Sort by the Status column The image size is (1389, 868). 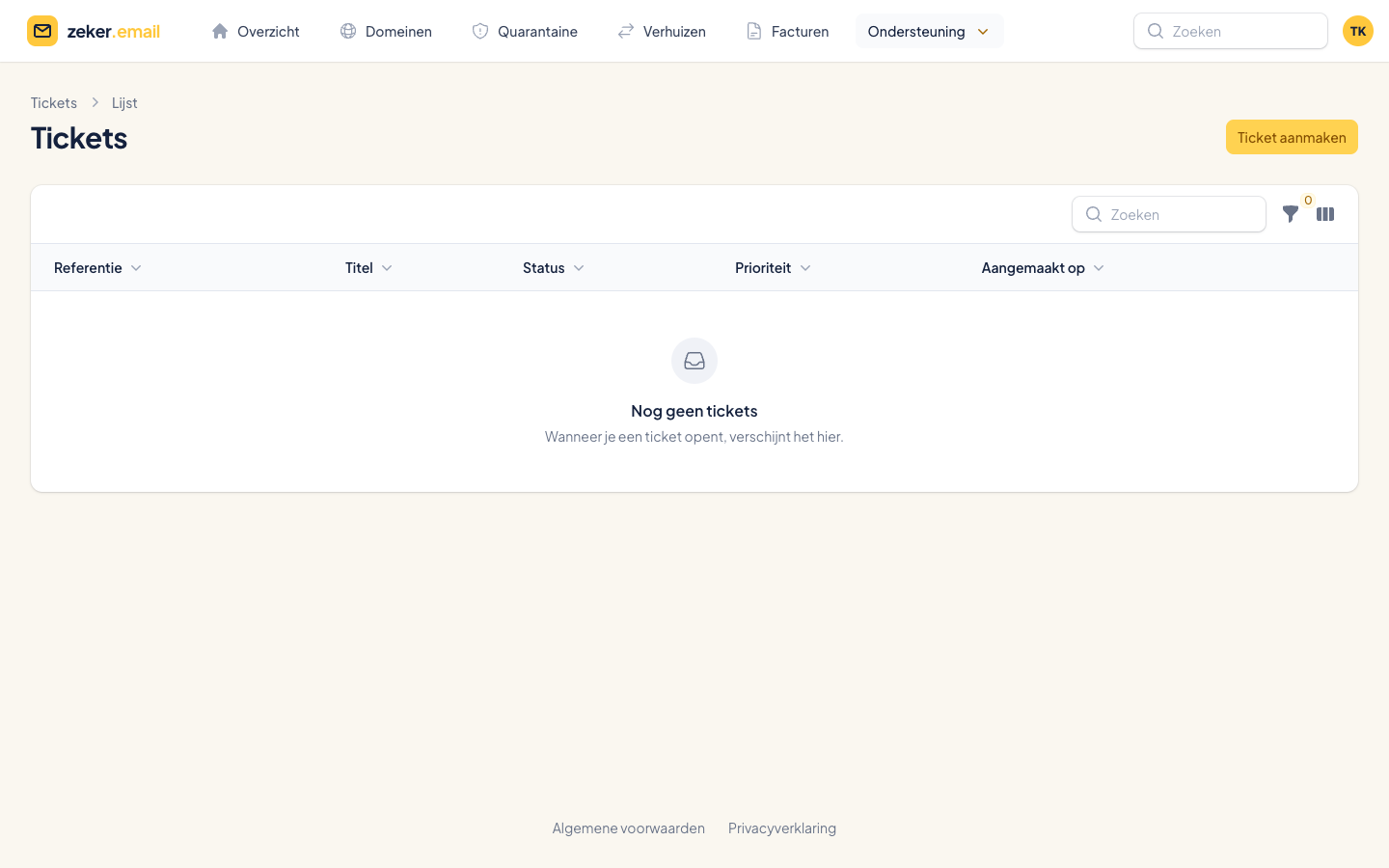(x=554, y=268)
